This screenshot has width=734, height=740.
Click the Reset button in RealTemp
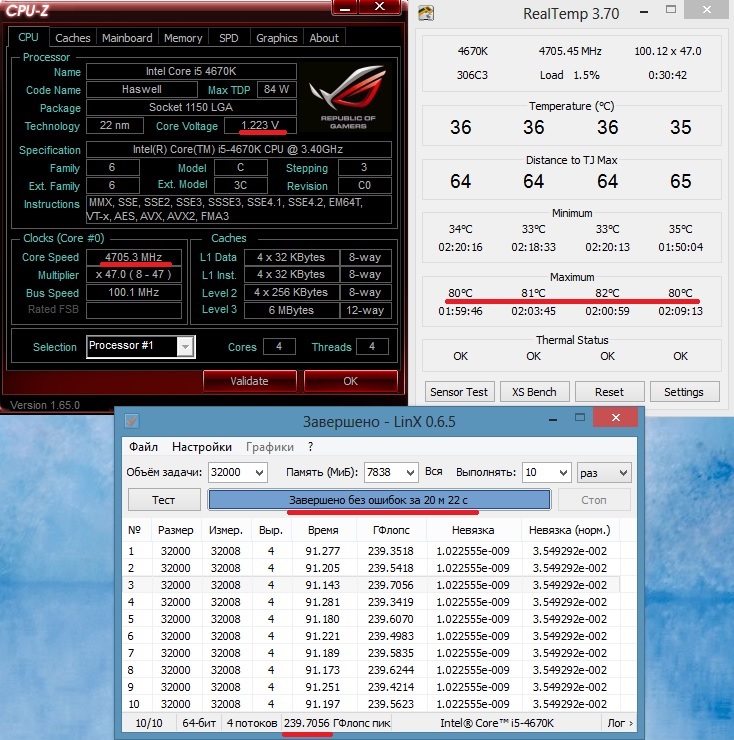[x=609, y=392]
